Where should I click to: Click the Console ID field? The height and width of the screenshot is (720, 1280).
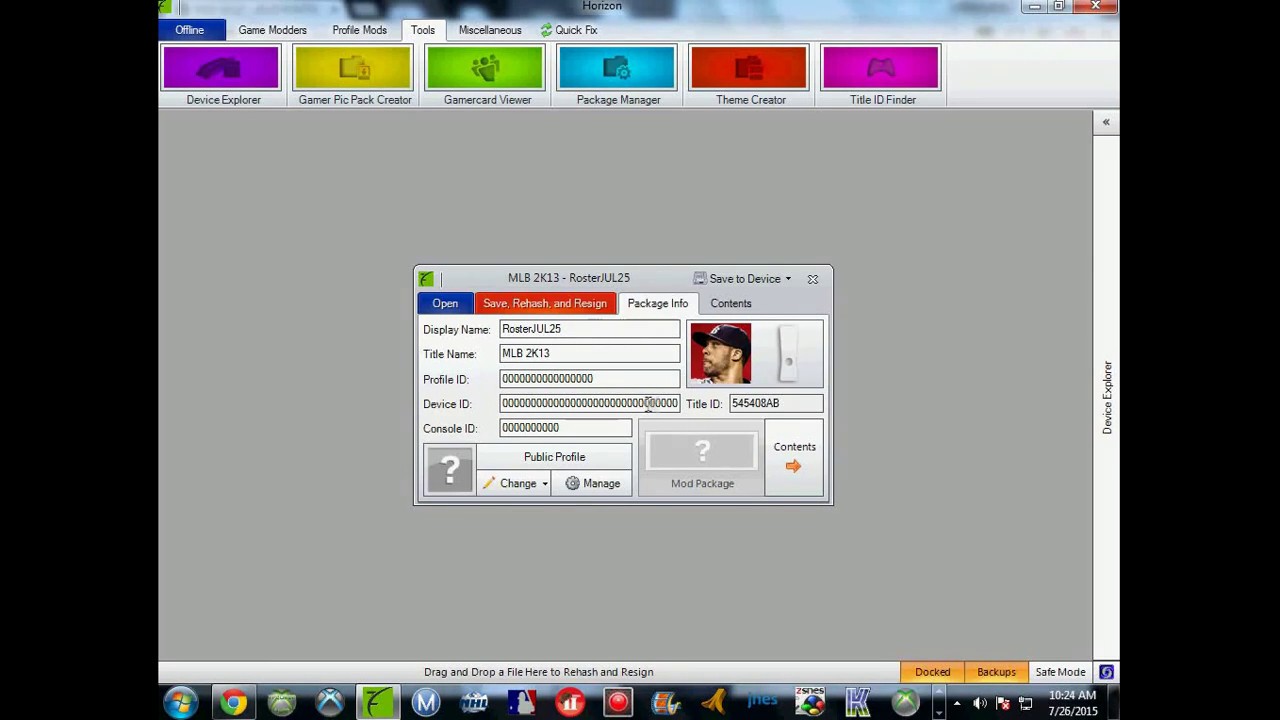(566, 428)
